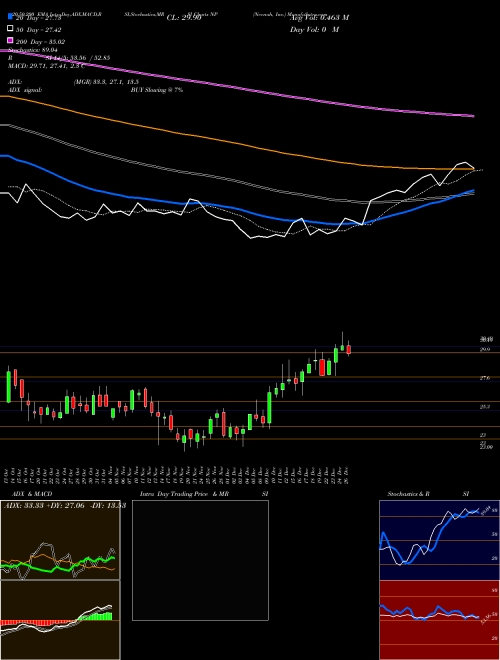Click the 'MACD: 29.71, 27.41, 2.3 C' readout
Image resolution: width=500 pixels, height=660 pixels.
pos(47,66)
